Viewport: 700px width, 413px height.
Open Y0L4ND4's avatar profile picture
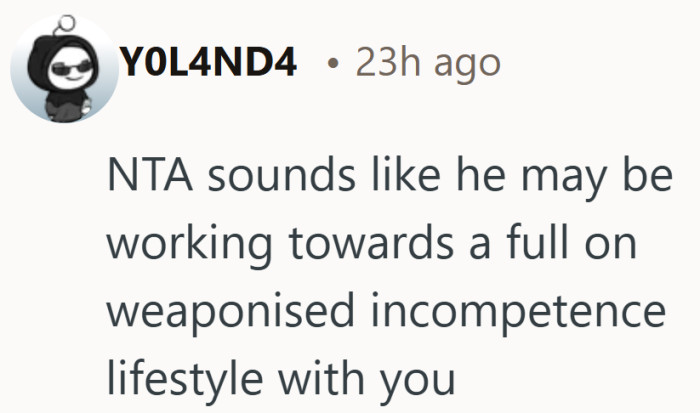pyautogui.click(x=64, y=70)
